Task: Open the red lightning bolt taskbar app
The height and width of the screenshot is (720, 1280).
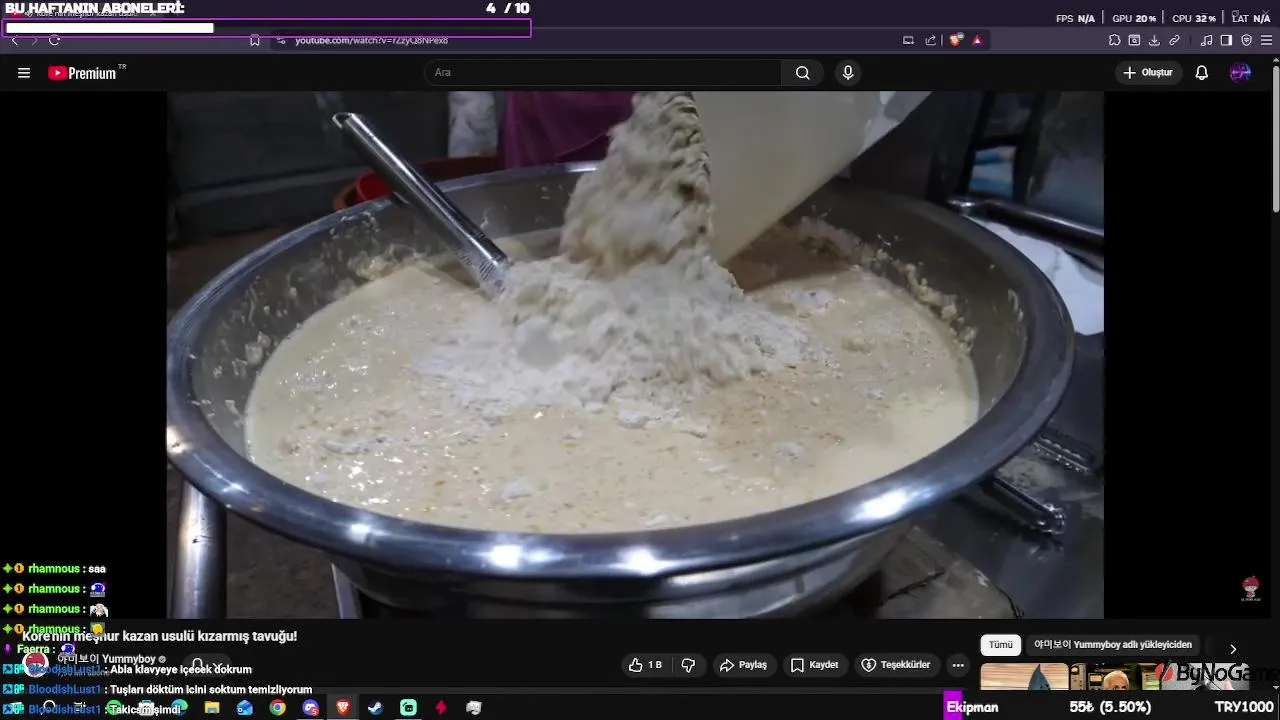Action: click(x=441, y=708)
